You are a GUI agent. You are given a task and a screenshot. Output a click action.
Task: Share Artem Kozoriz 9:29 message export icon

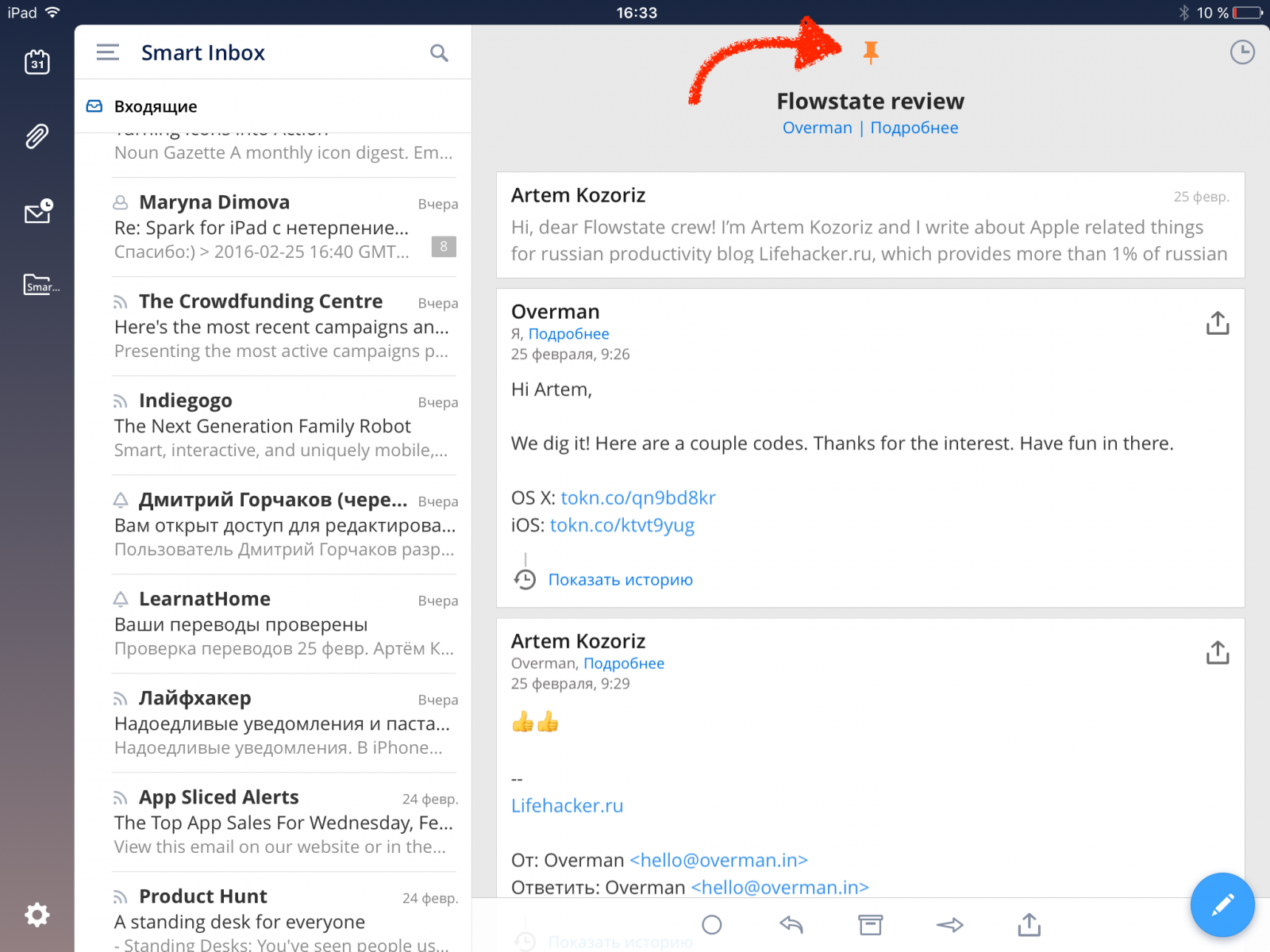(1218, 652)
